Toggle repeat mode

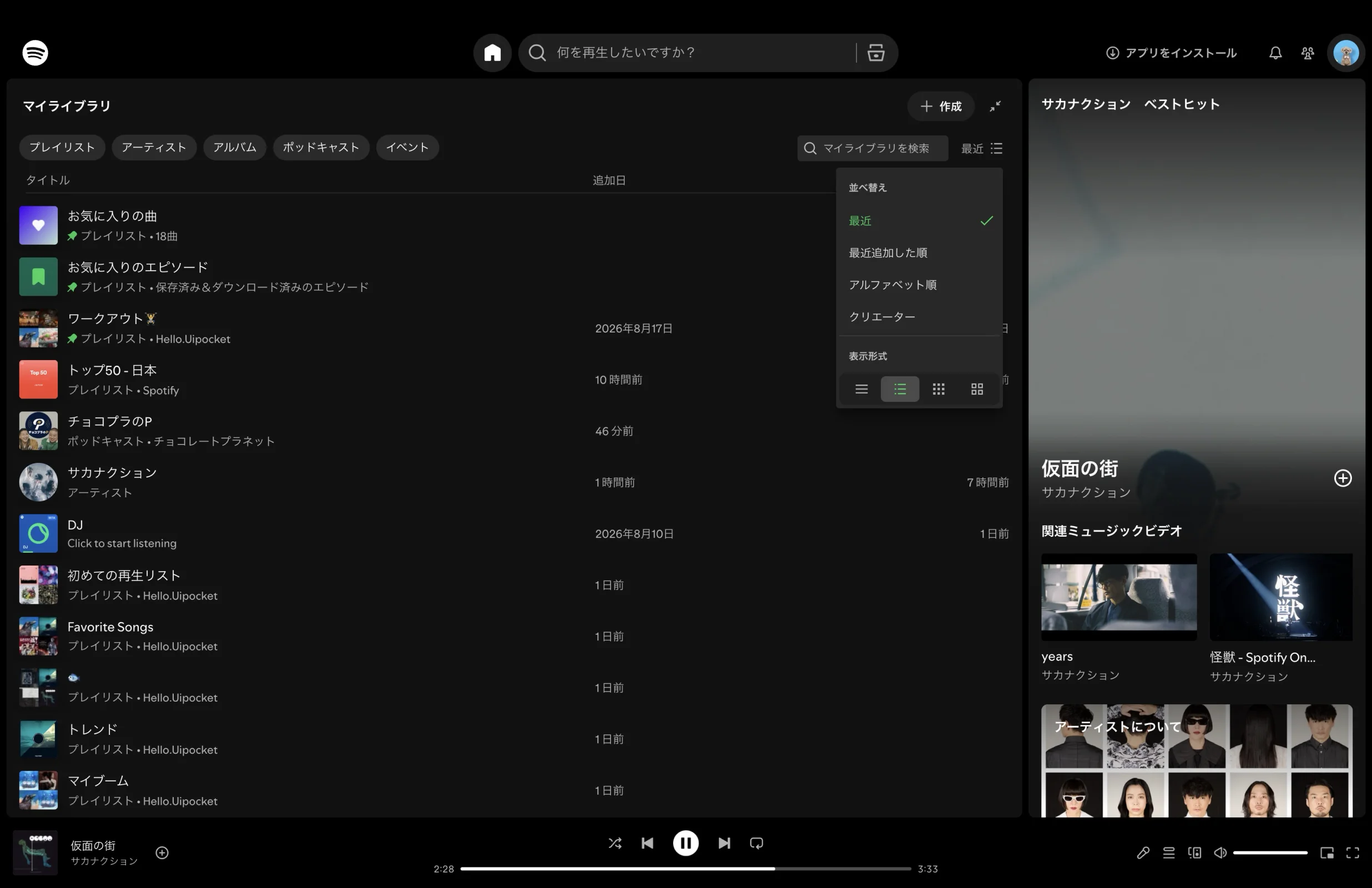756,843
